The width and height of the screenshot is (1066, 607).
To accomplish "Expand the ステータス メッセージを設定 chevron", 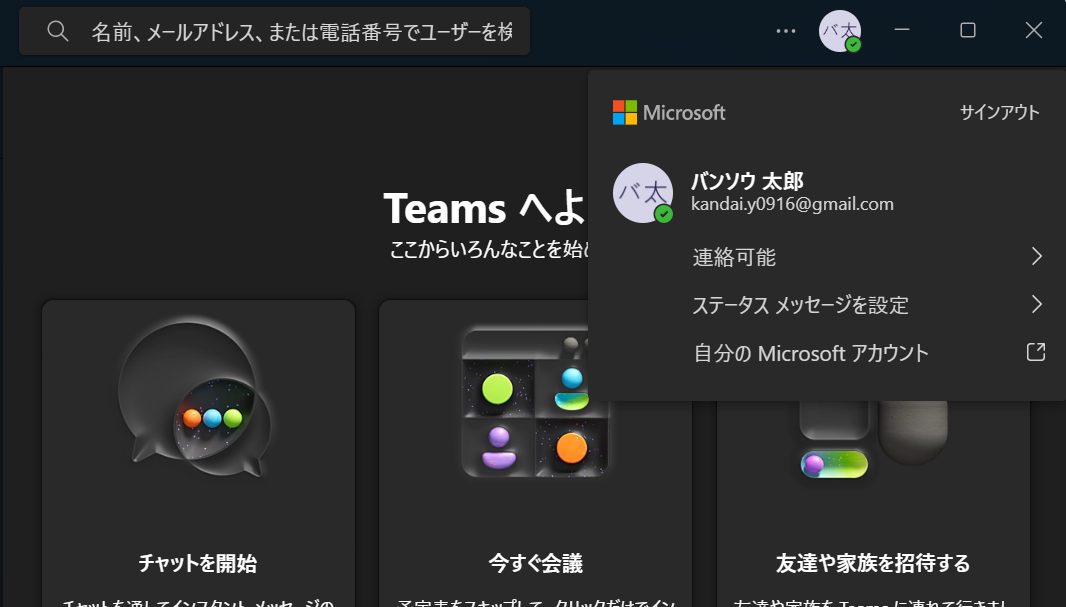I will click(1036, 304).
